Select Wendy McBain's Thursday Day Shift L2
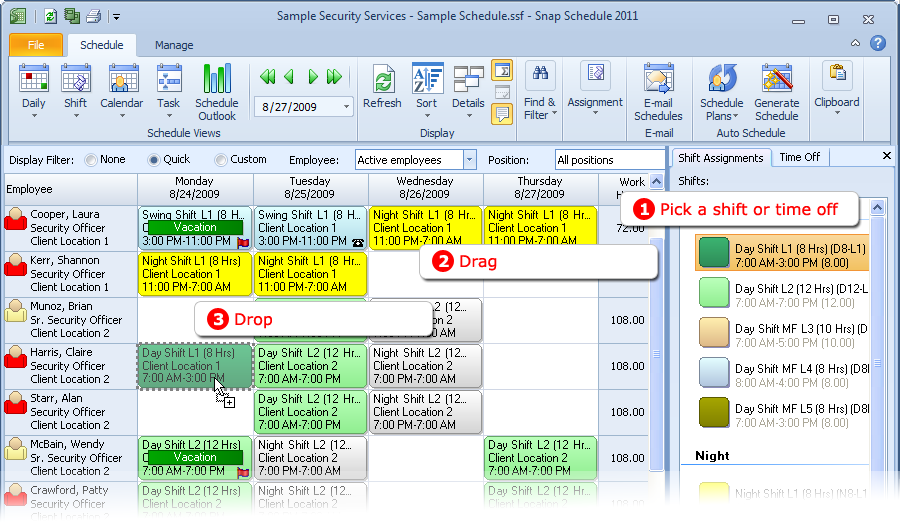 [x=540, y=458]
